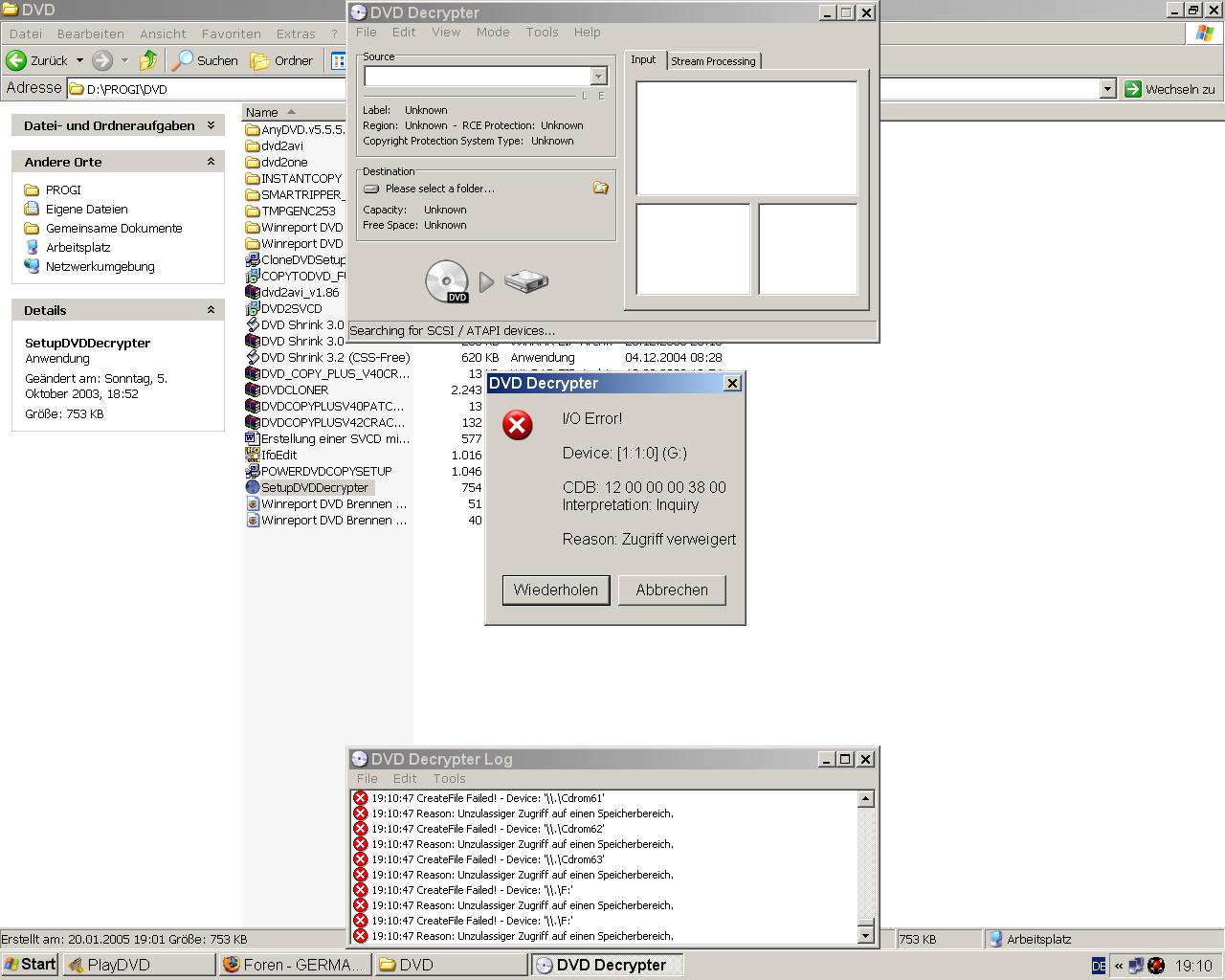Select the DVD Shrink 3.2 (CSS-Free) icon
Viewport: 1225px width, 980px height.
tap(253, 357)
